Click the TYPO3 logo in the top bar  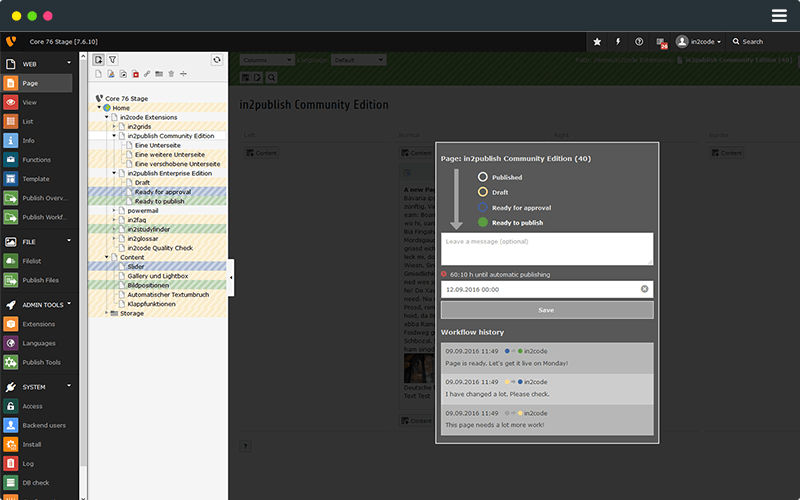pos(11,41)
